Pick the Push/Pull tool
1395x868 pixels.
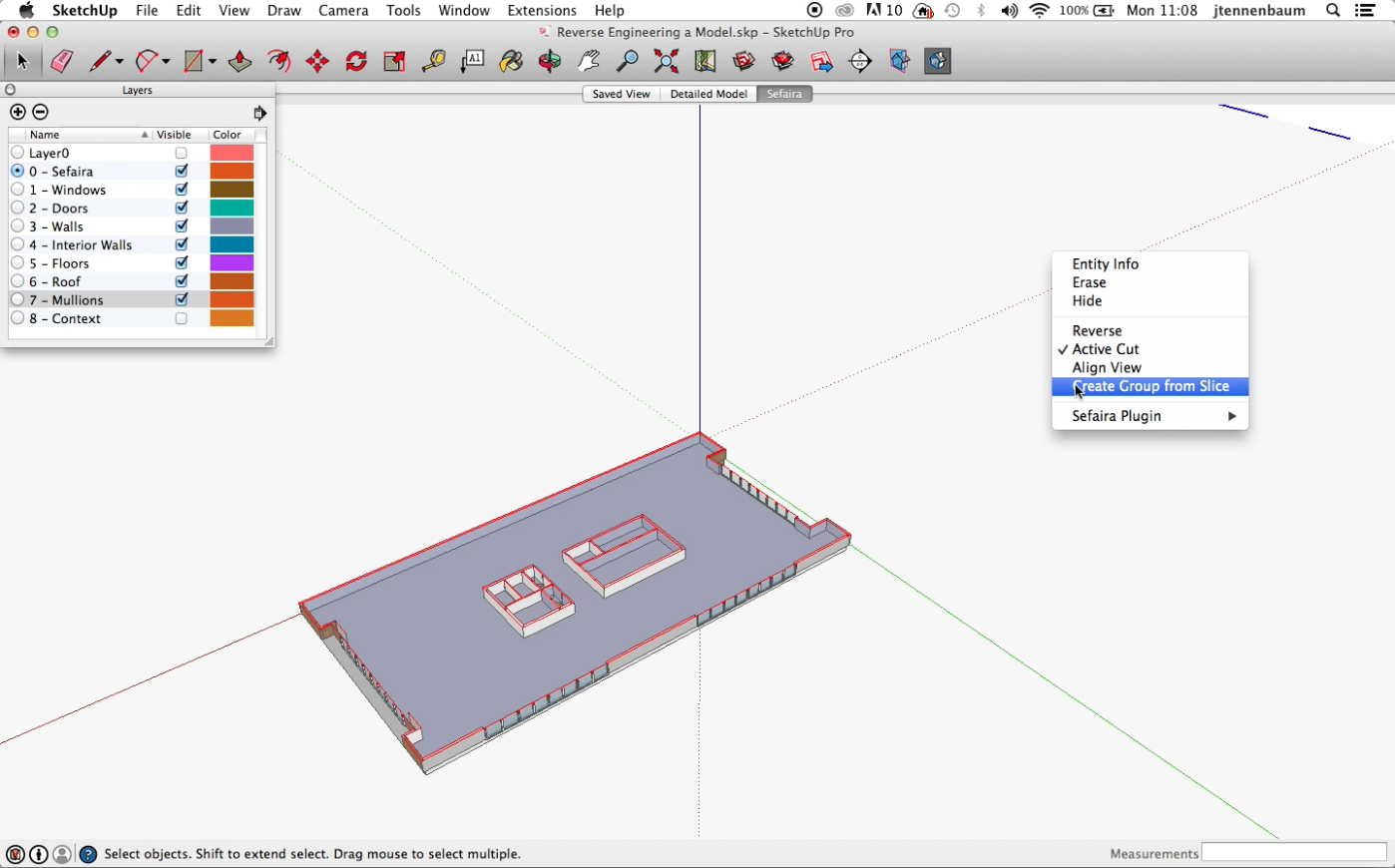(239, 62)
